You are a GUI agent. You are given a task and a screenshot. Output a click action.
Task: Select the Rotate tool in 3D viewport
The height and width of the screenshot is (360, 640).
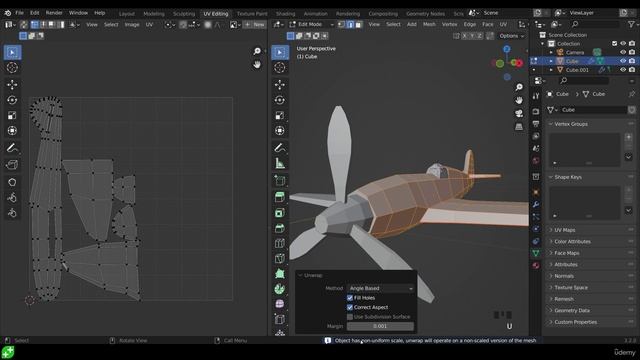pos(280,100)
